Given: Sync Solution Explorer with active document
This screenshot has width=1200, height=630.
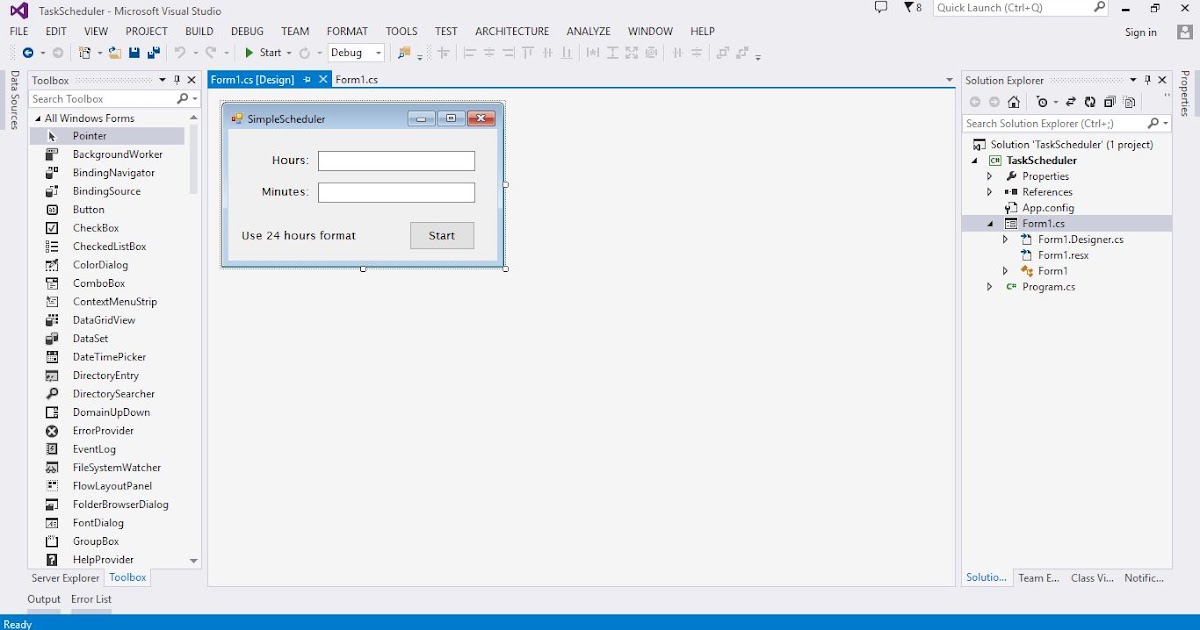Looking at the screenshot, I should [1071, 101].
